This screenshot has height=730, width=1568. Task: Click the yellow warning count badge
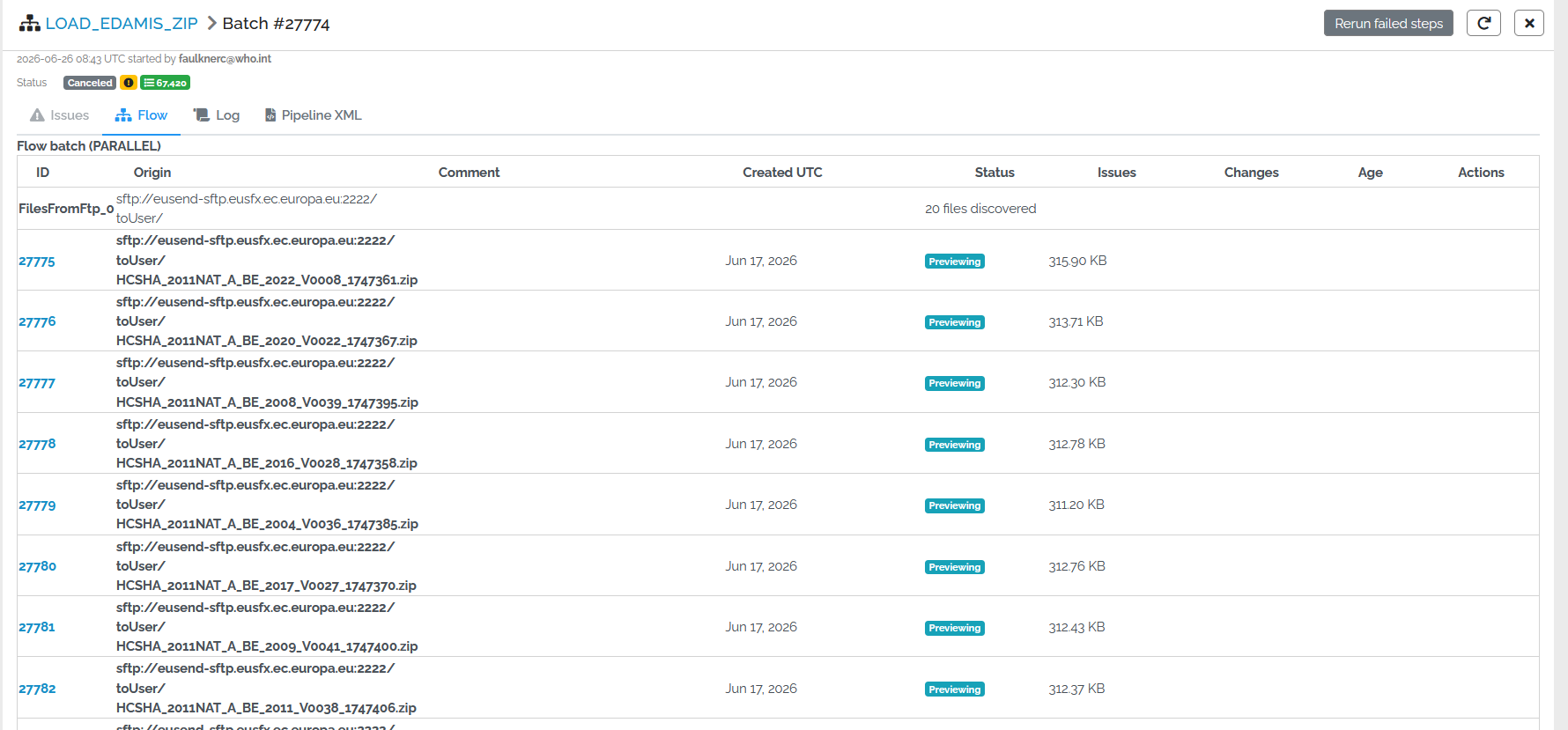click(129, 83)
